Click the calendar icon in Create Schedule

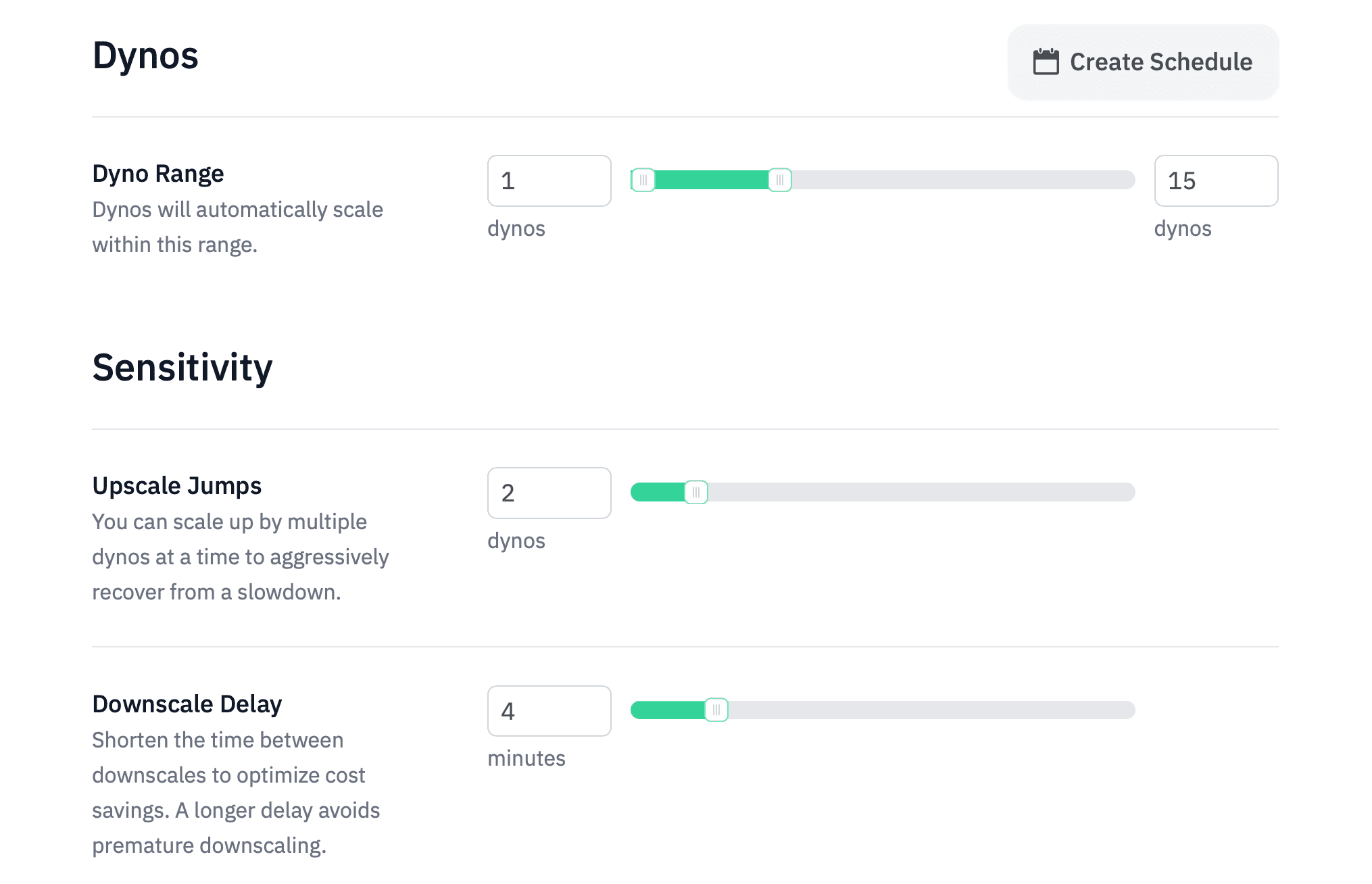tap(1046, 62)
